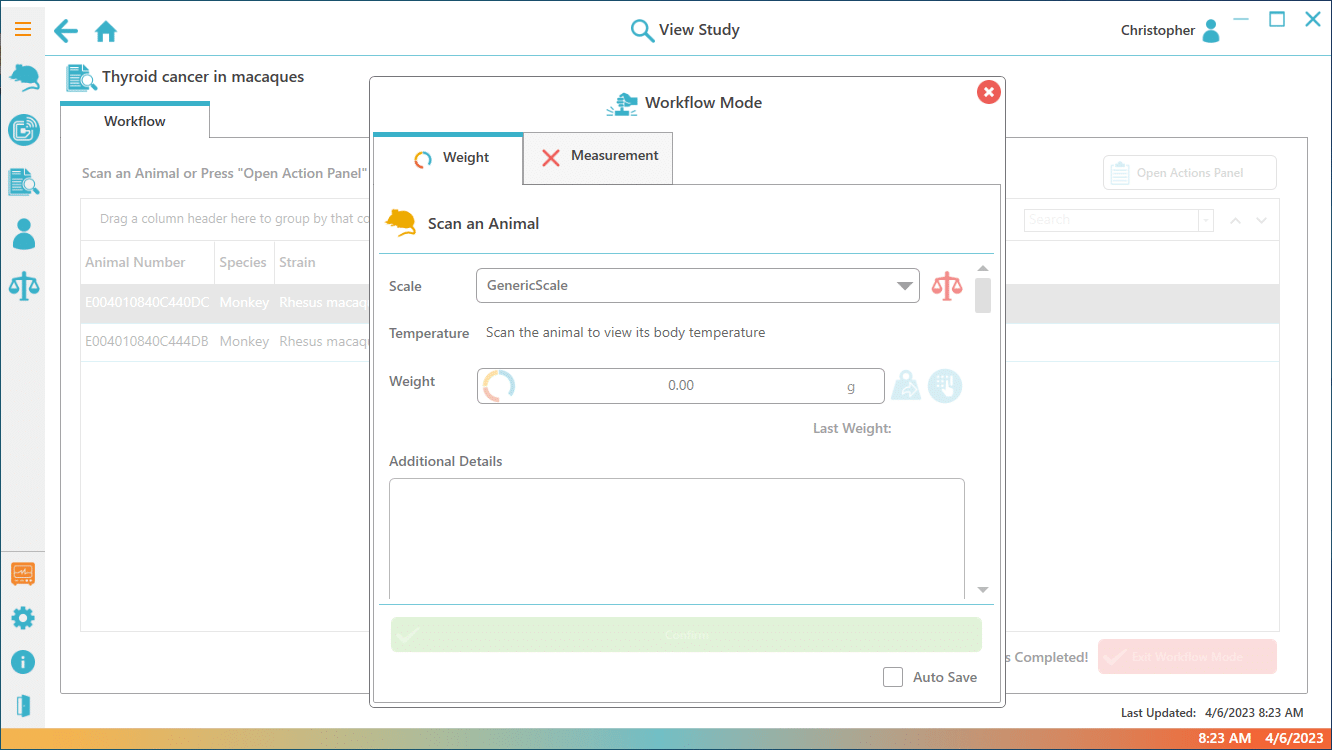1332x750 pixels.
Task: Close the Workflow Mode dialog
Action: point(988,92)
